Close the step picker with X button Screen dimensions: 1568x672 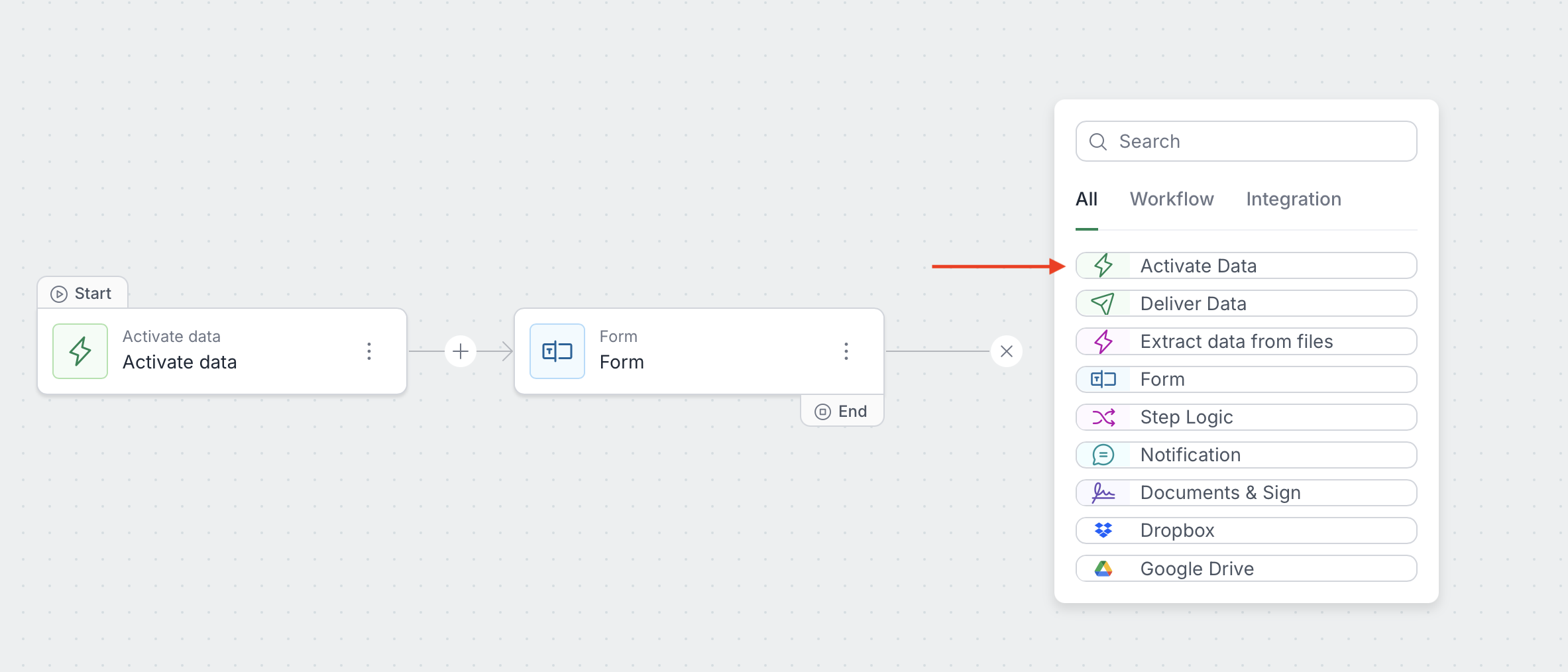coord(1007,351)
